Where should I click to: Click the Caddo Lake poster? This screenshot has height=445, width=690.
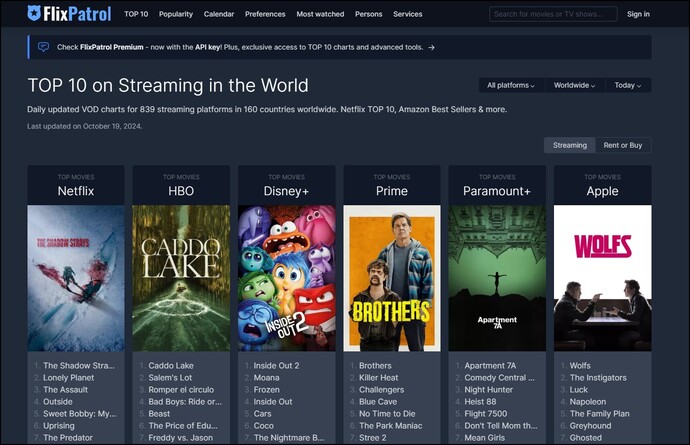[181, 278]
